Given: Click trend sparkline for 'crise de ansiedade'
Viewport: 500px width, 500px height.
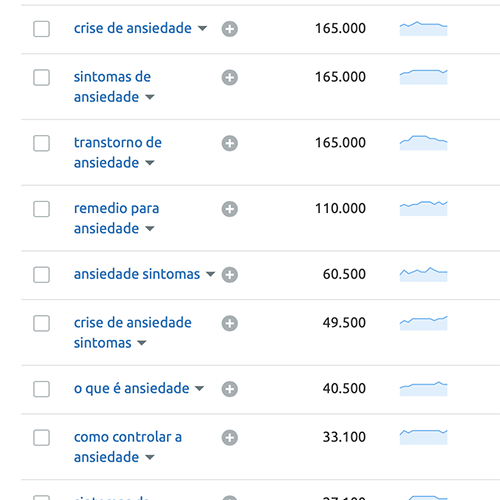Looking at the screenshot, I should tap(423, 28).
